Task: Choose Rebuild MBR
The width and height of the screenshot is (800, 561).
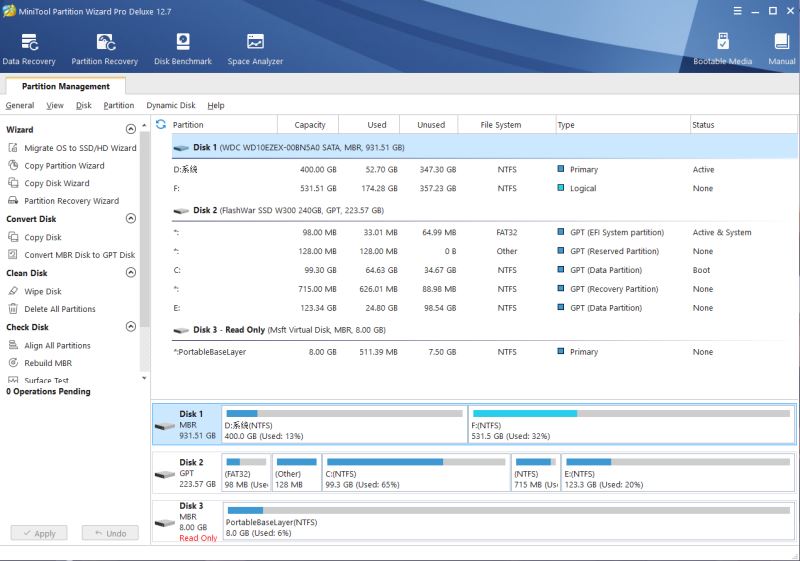Action: [40, 363]
